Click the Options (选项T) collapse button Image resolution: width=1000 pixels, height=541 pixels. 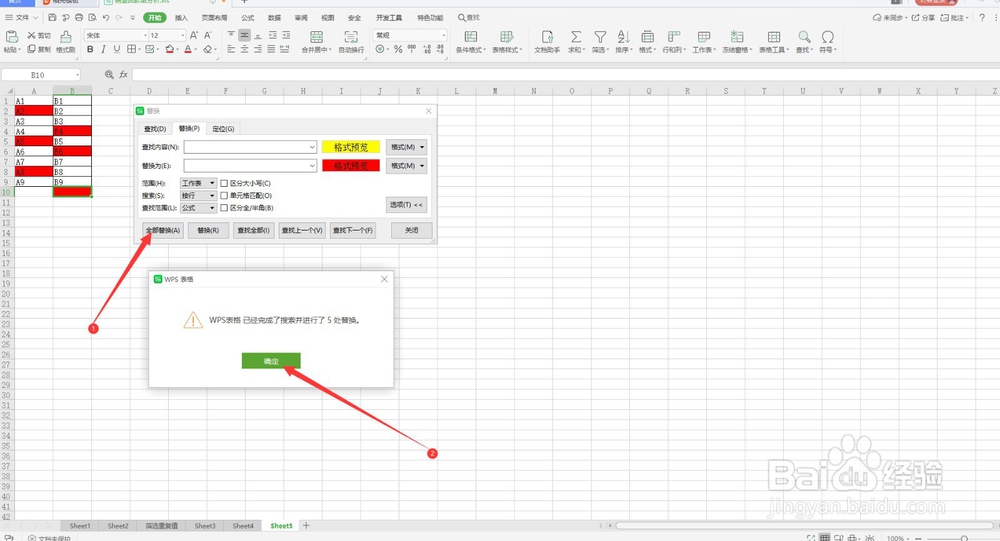tap(406, 205)
